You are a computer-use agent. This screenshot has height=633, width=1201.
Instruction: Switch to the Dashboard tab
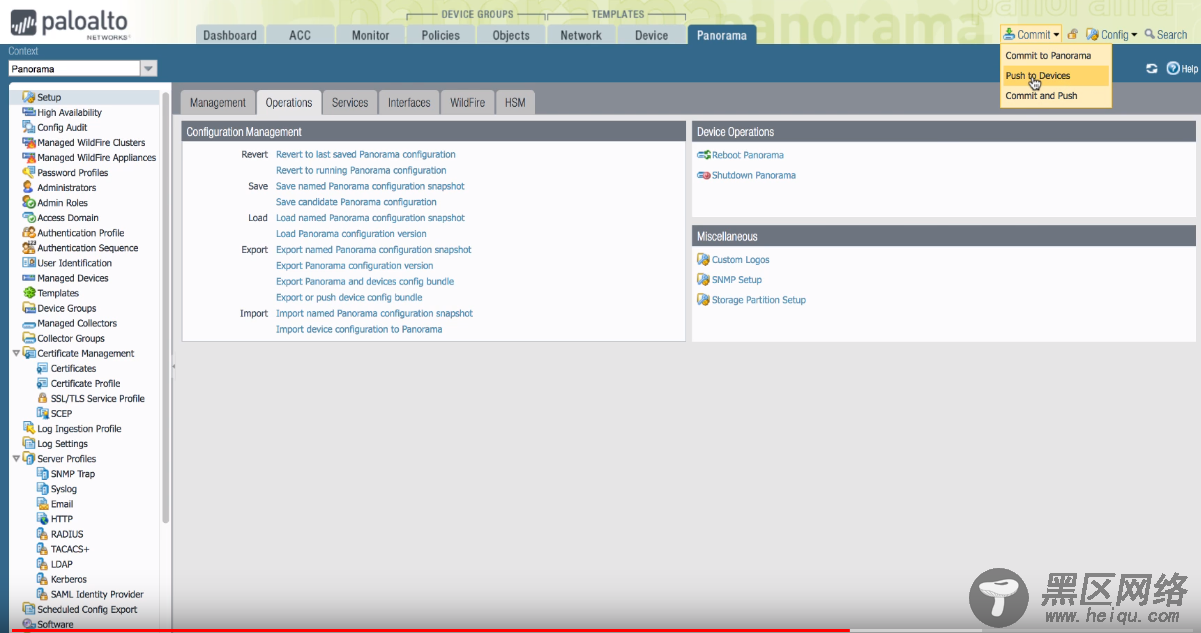(x=230, y=35)
